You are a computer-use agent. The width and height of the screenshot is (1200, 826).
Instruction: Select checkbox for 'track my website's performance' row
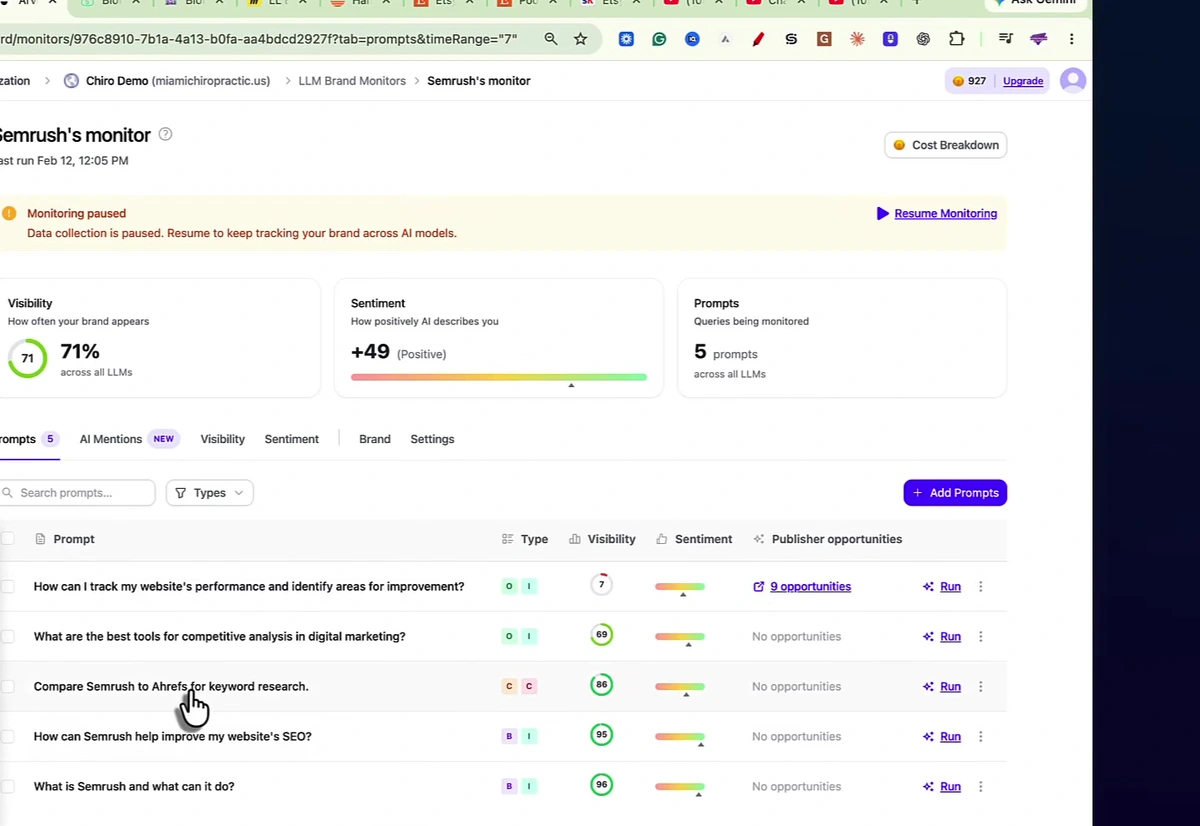point(8,587)
